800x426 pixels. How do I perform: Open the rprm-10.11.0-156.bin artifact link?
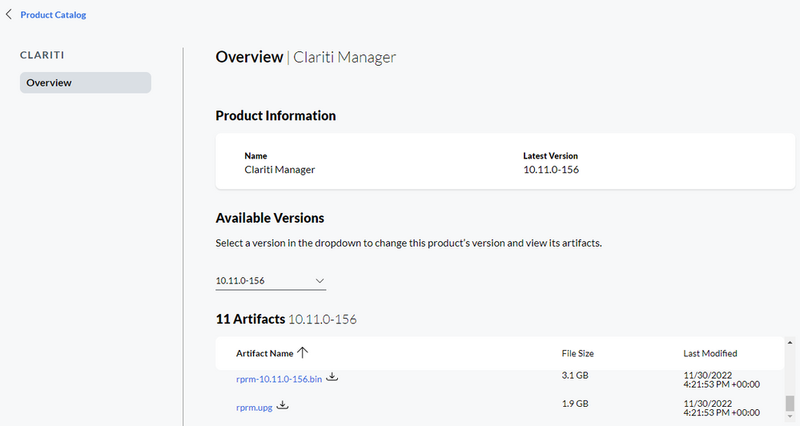[x=279, y=379]
